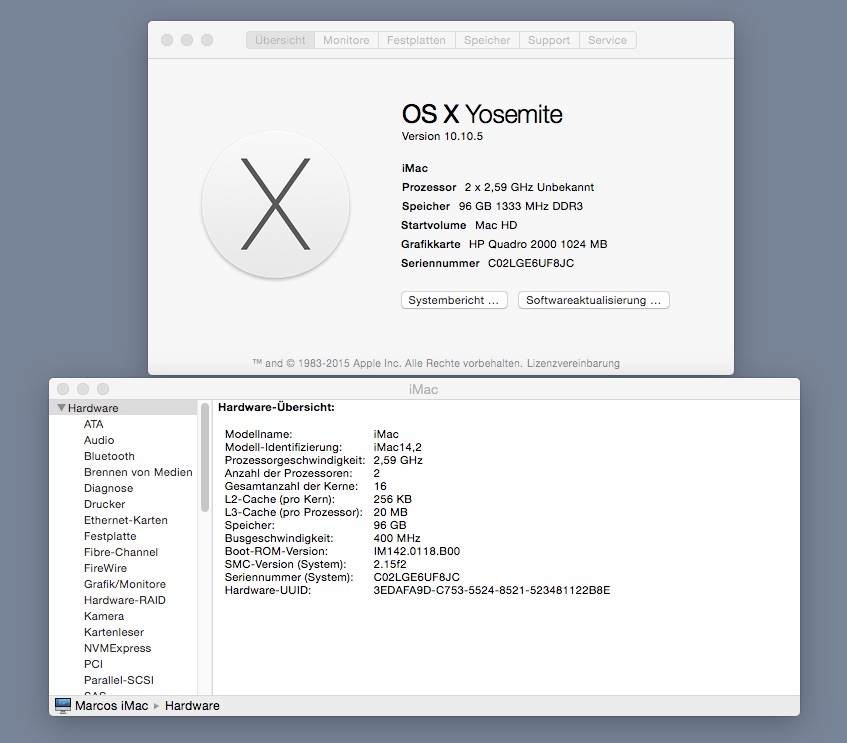Select the Service tab
The width and height of the screenshot is (847, 743).
608,40
